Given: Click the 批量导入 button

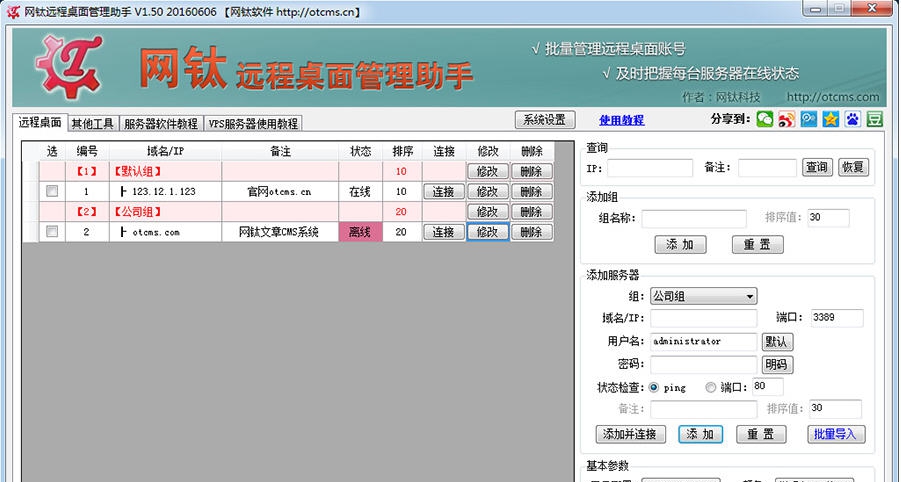Looking at the screenshot, I should (x=836, y=434).
